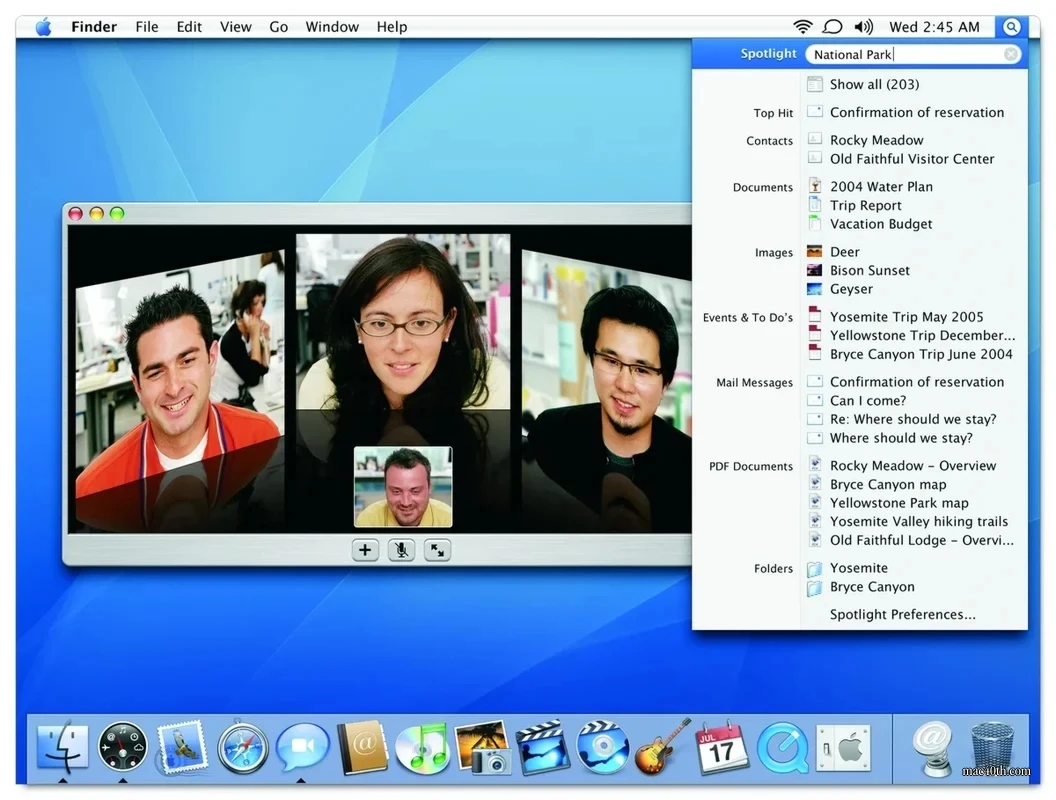Launch QuickTime Player from the Dock

[x=783, y=748]
